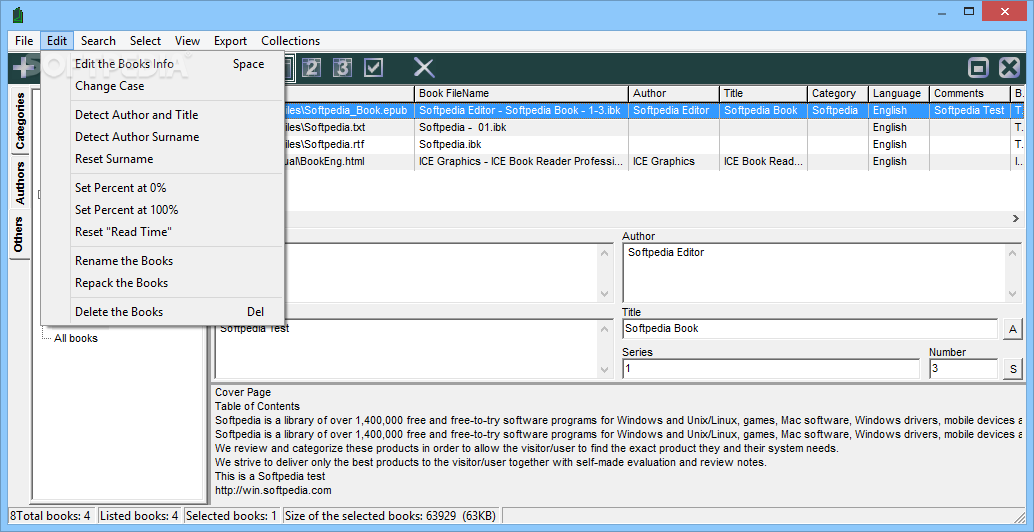Select All books tree item
The width and height of the screenshot is (1034, 532).
[76, 338]
